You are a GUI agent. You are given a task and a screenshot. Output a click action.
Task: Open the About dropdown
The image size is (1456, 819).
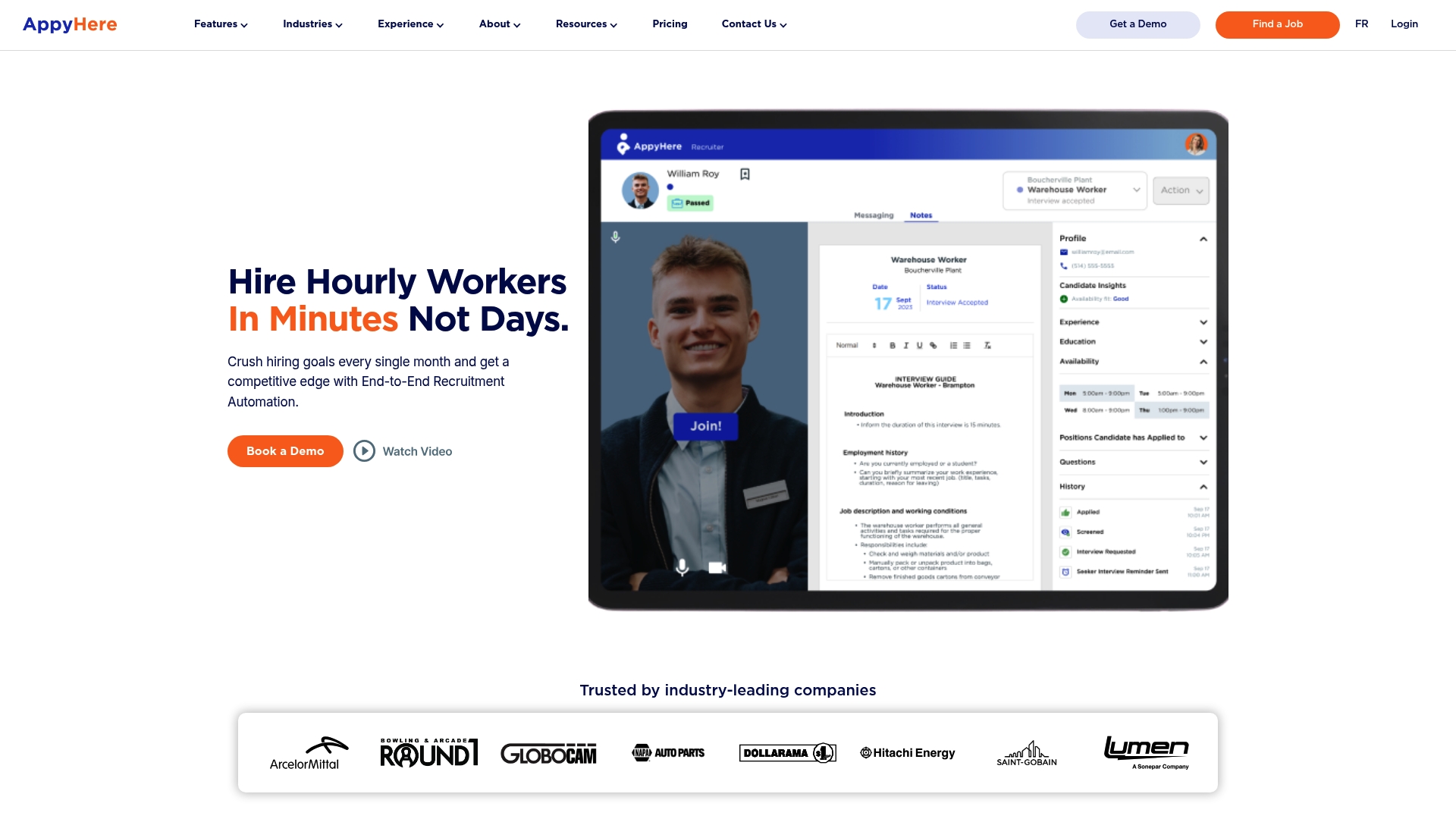point(500,24)
